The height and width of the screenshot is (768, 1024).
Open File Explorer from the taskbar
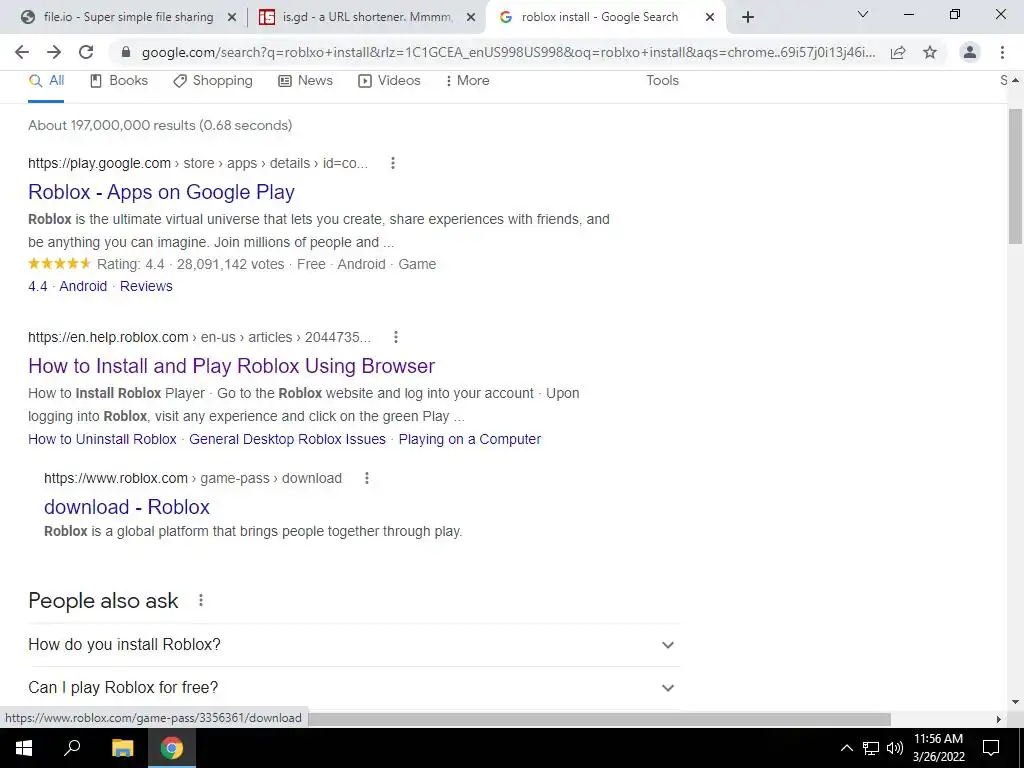(x=122, y=748)
